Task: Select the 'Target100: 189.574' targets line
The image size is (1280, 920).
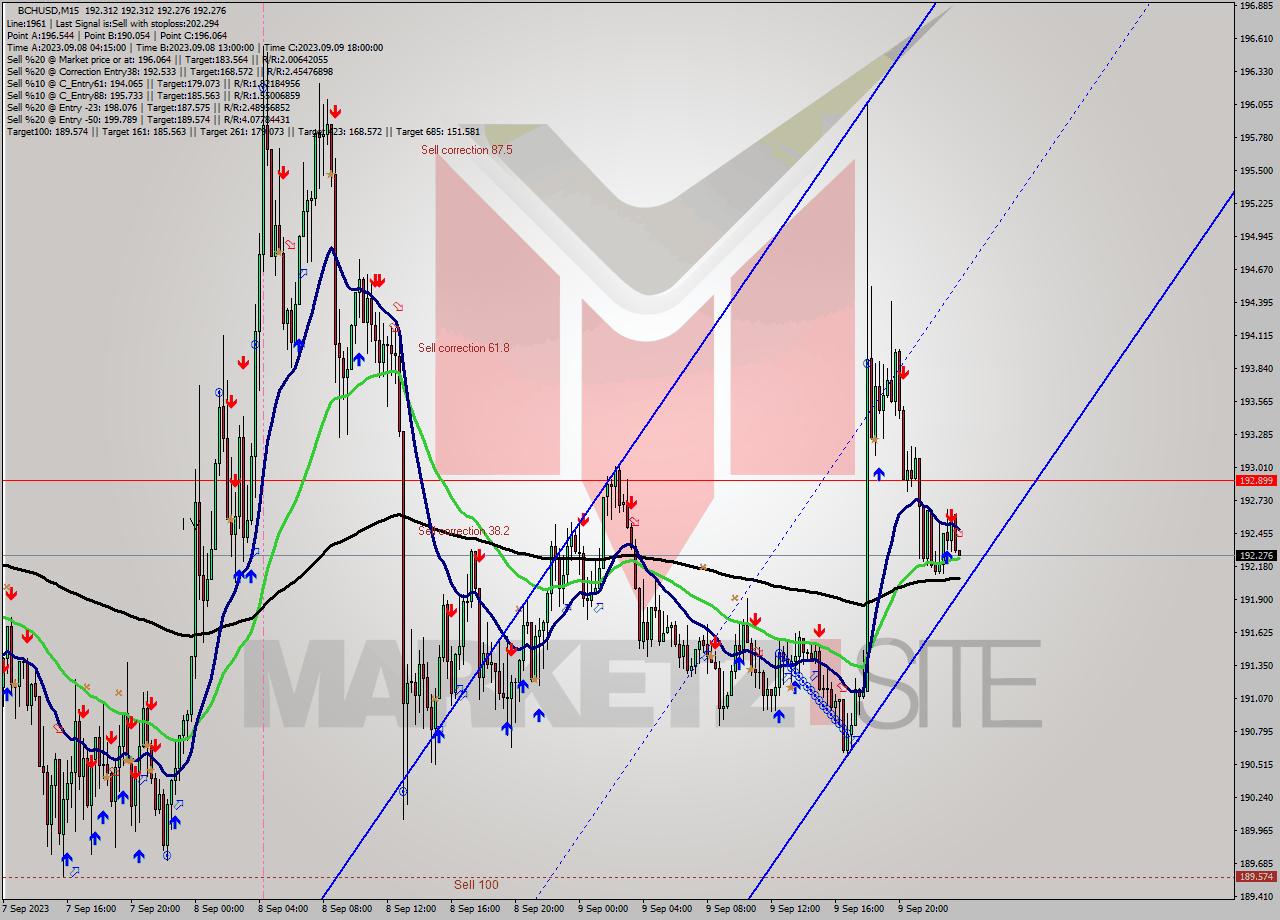Action: pyautogui.click(x=243, y=132)
